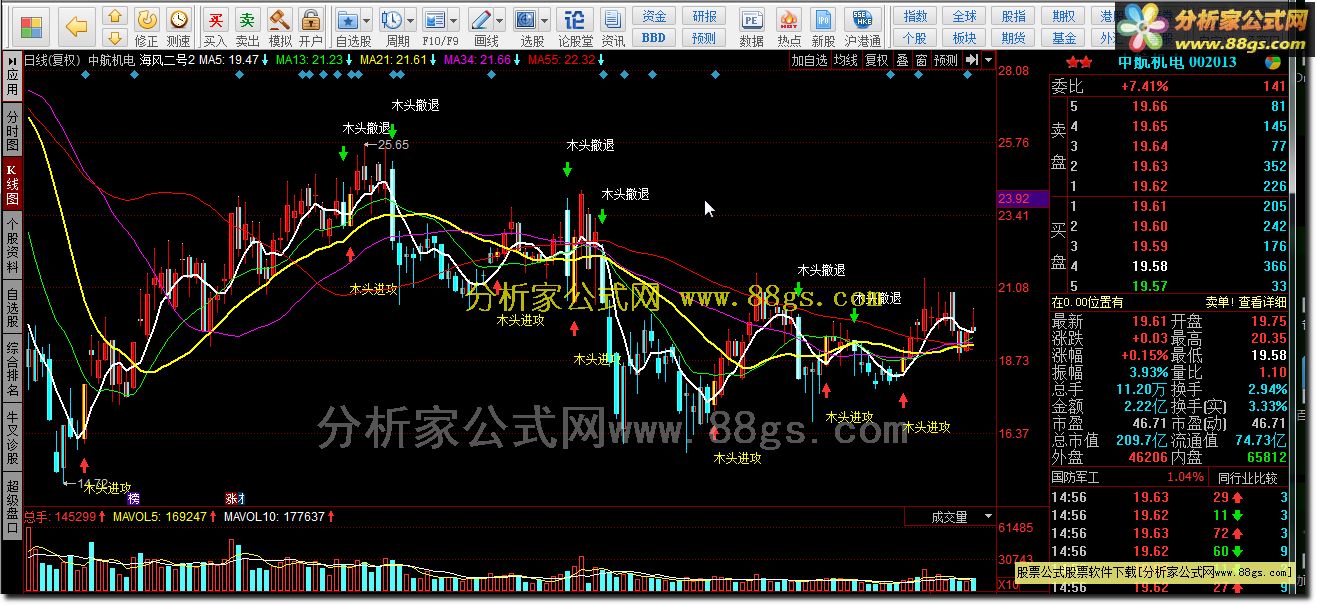Open the 个股资料 sidebar tab
This screenshot has width=1317, height=605.
(12, 245)
